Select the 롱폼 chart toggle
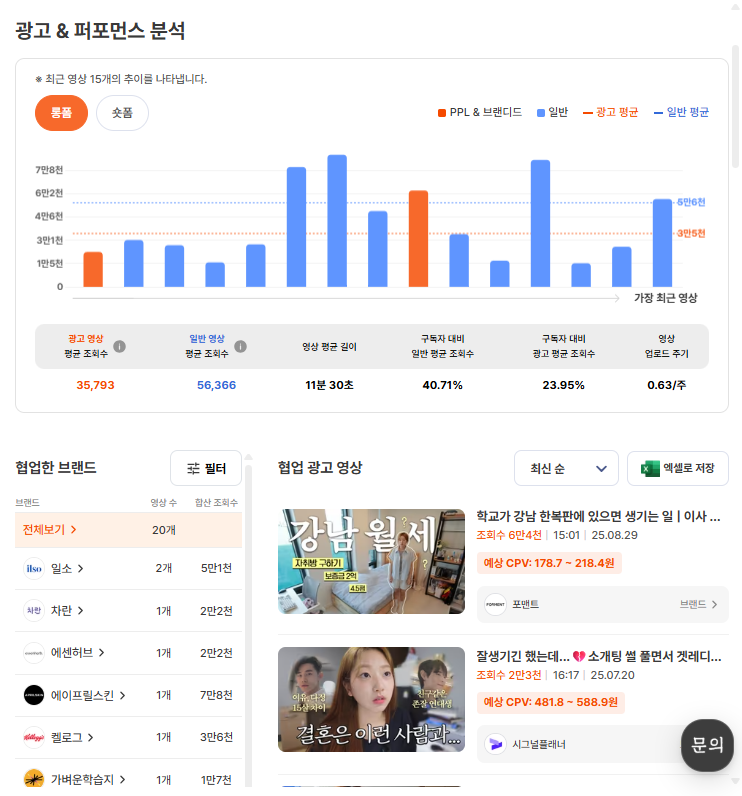The image size is (742, 796). 62,113
